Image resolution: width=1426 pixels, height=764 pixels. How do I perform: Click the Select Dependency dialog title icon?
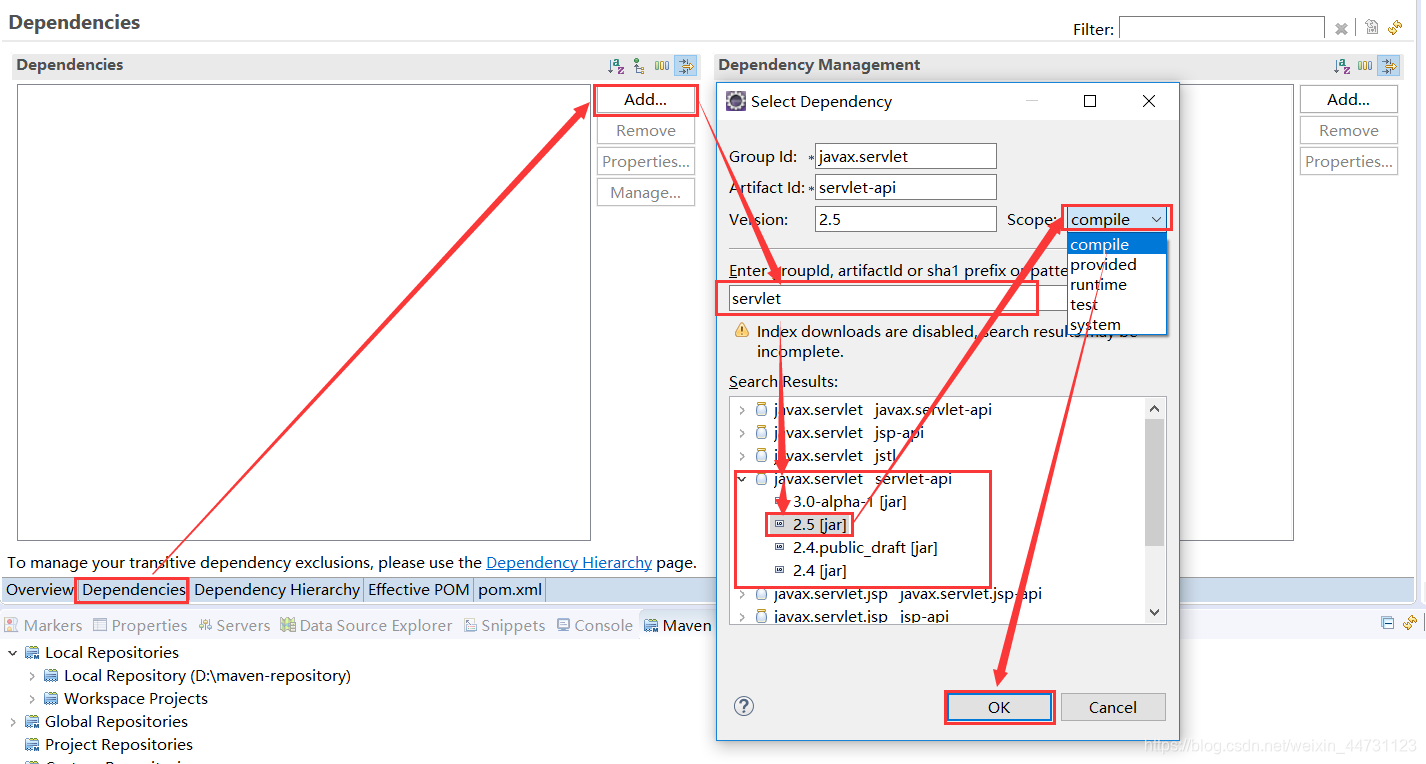[735, 101]
